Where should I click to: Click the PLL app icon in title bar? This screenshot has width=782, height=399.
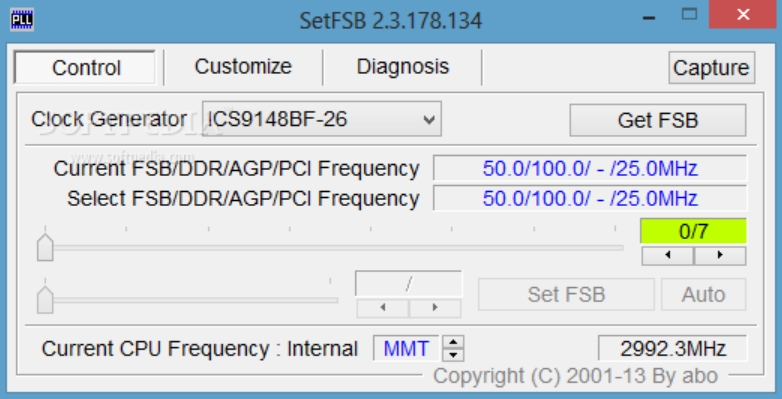21,19
